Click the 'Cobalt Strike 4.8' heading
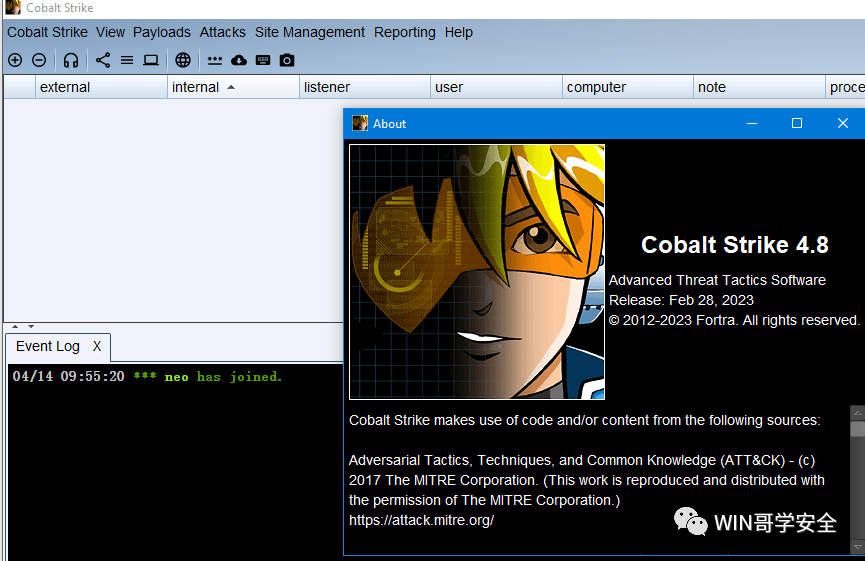The image size is (865, 561). [x=735, y=245]
